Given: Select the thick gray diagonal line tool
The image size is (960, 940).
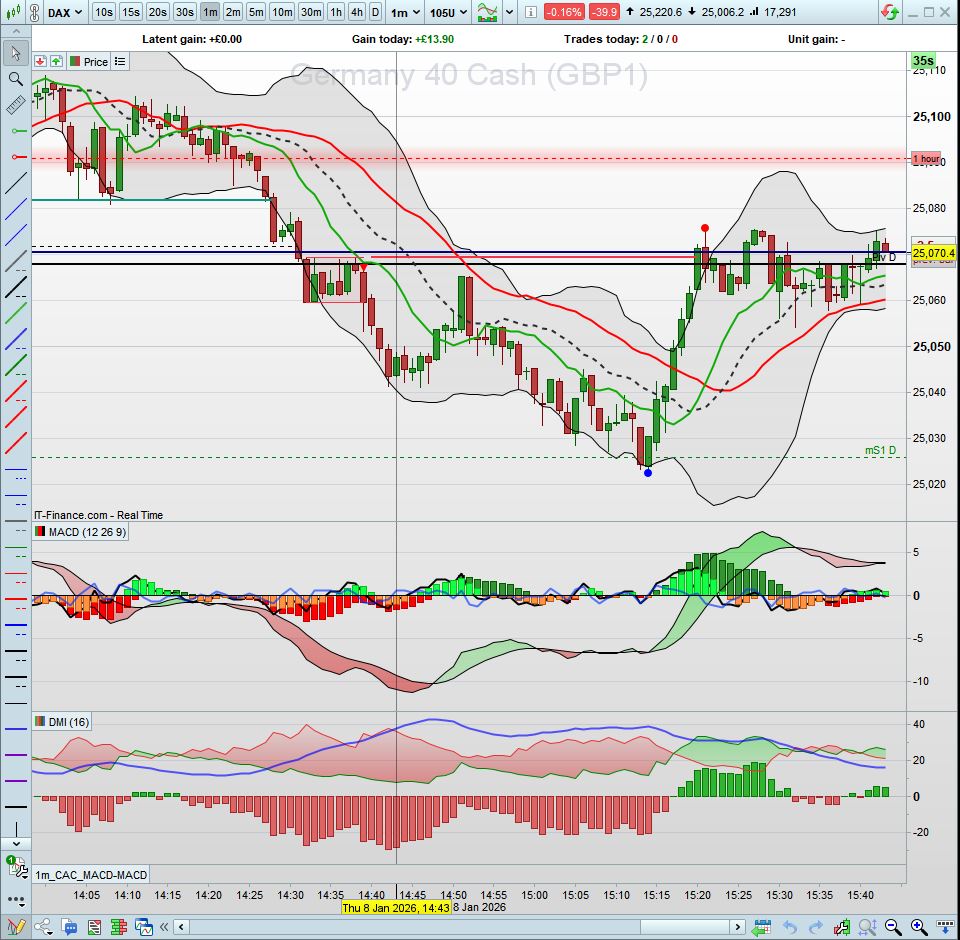Looking at the screenshot, I should click(x=16, y=261).
